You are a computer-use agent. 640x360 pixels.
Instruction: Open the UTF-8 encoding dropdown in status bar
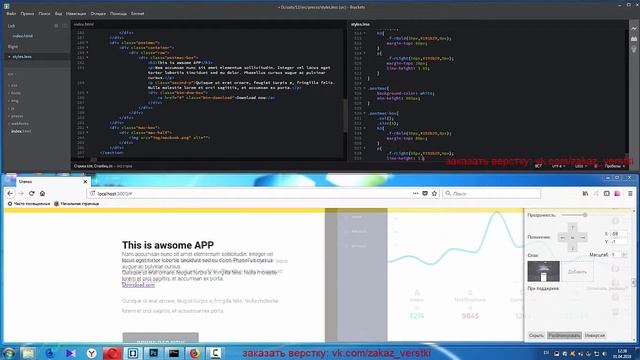pyautogui.click(x=558, y=166)
